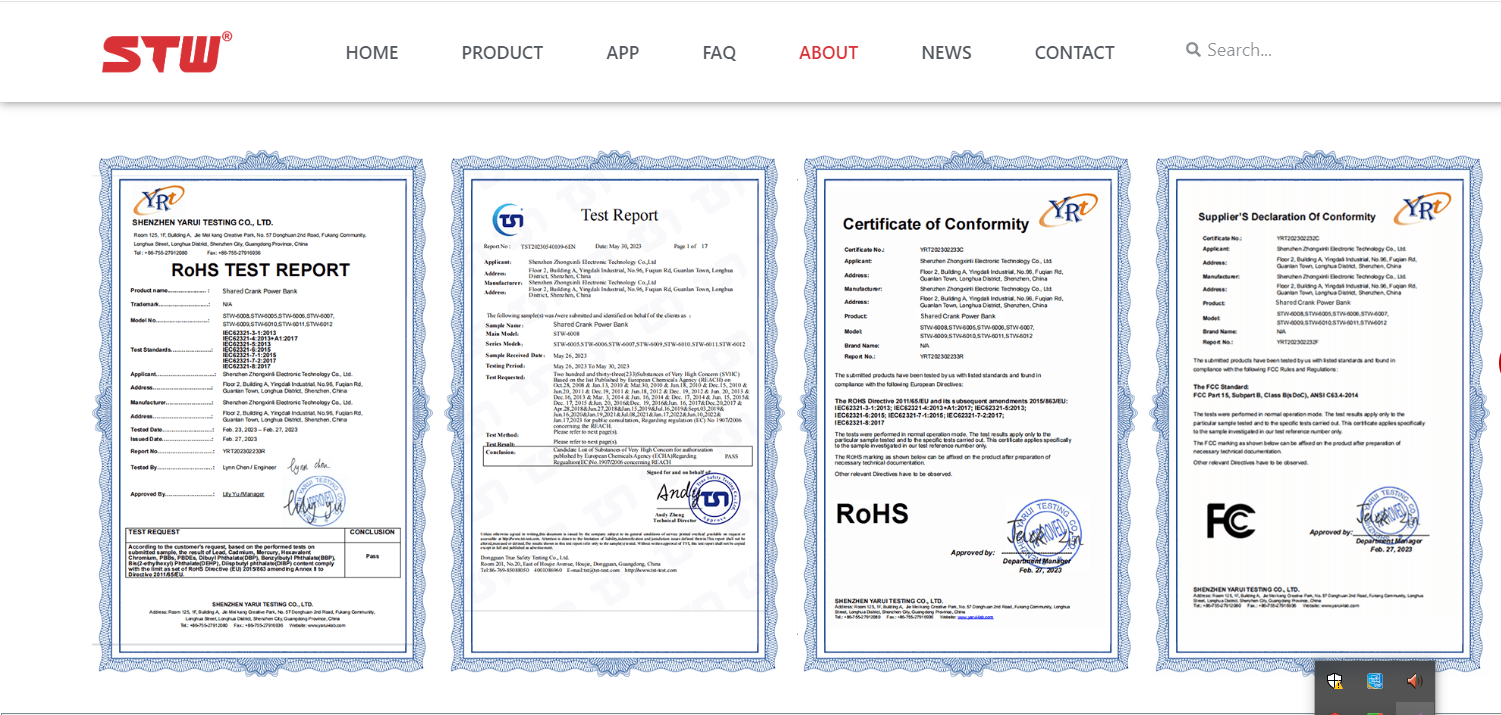Navigate to the CONTACT page
The height and width of the screenshot is (715, 1501).
pos(1074,53)
